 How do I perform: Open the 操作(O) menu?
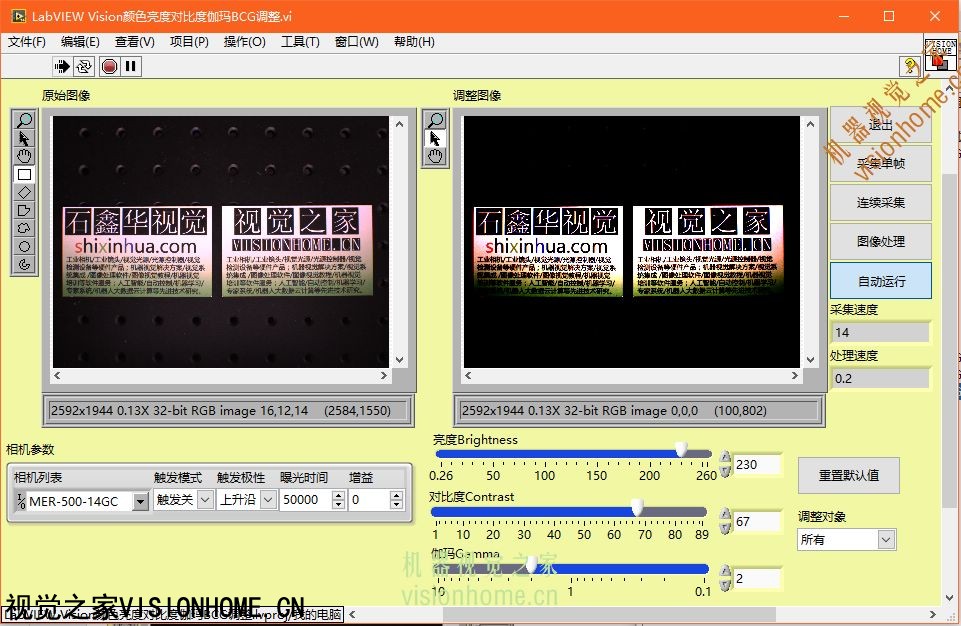245,42
